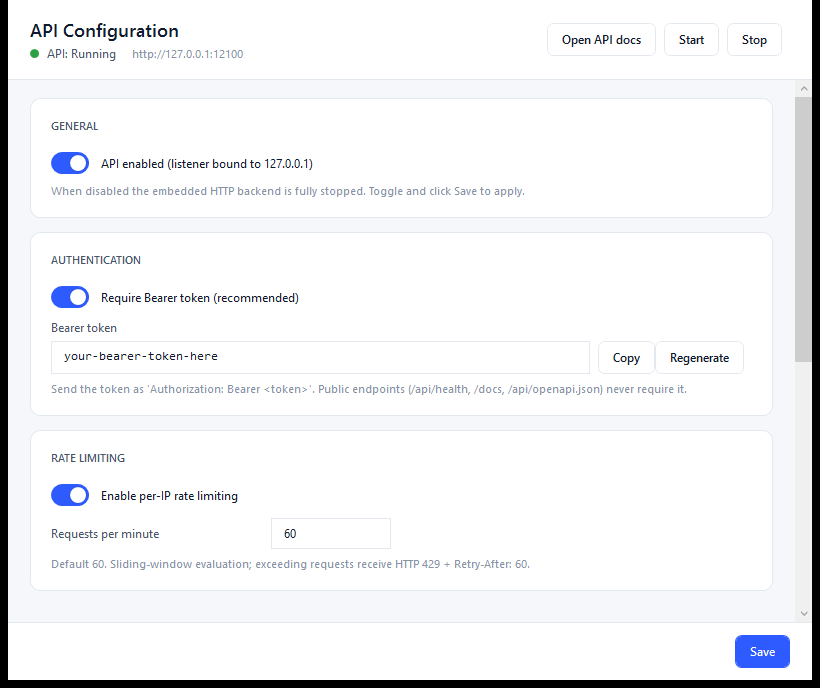
Task: Click the 'When disabled the embedded HTTP' hint
Action: coord(288,191)
